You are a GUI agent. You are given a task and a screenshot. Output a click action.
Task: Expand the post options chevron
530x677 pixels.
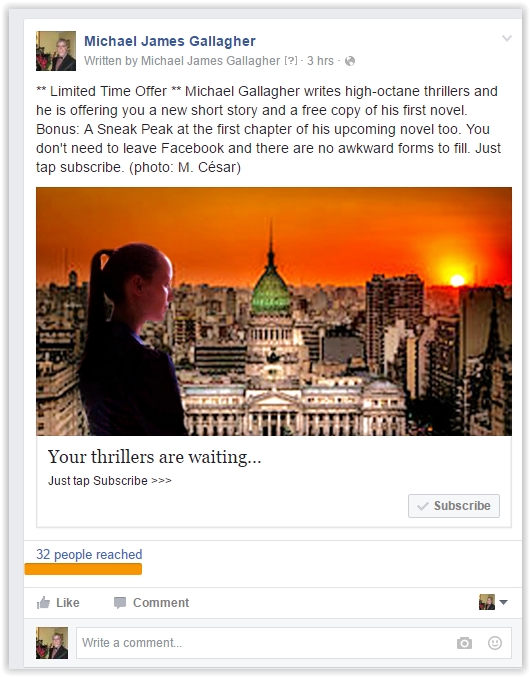507,38
